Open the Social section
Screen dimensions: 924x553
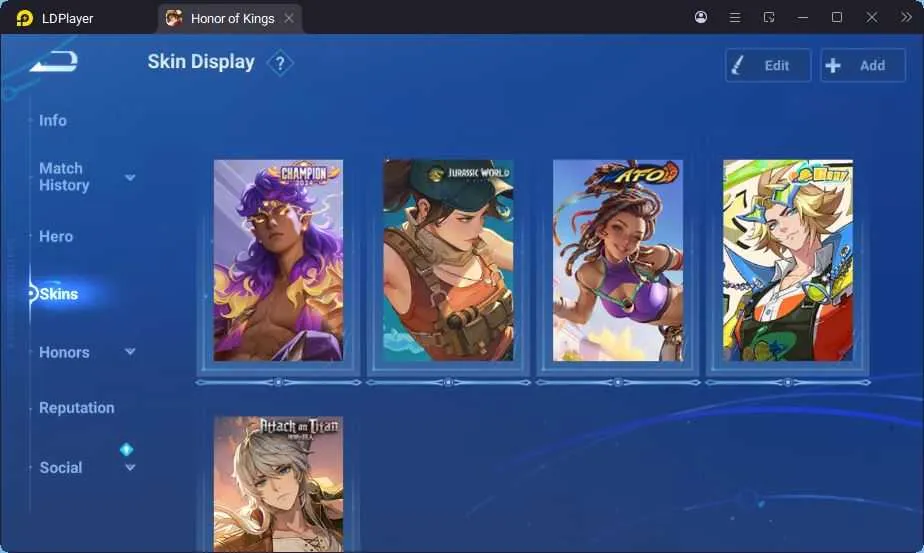61,468
